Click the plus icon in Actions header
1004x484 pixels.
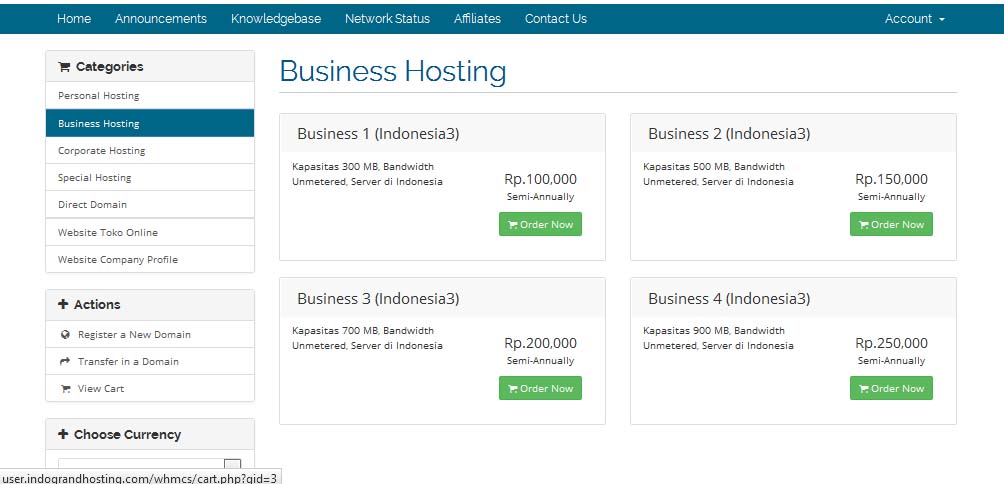pos(63,305)
